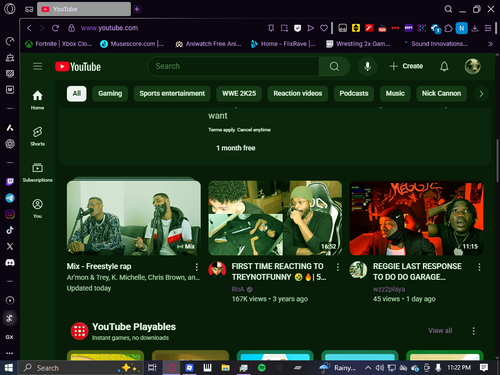The width and height of the screenshot is (500, 375).
Task: Select the Nick Cannon chip
Action: pyautogui.click(x=441, y=93)
